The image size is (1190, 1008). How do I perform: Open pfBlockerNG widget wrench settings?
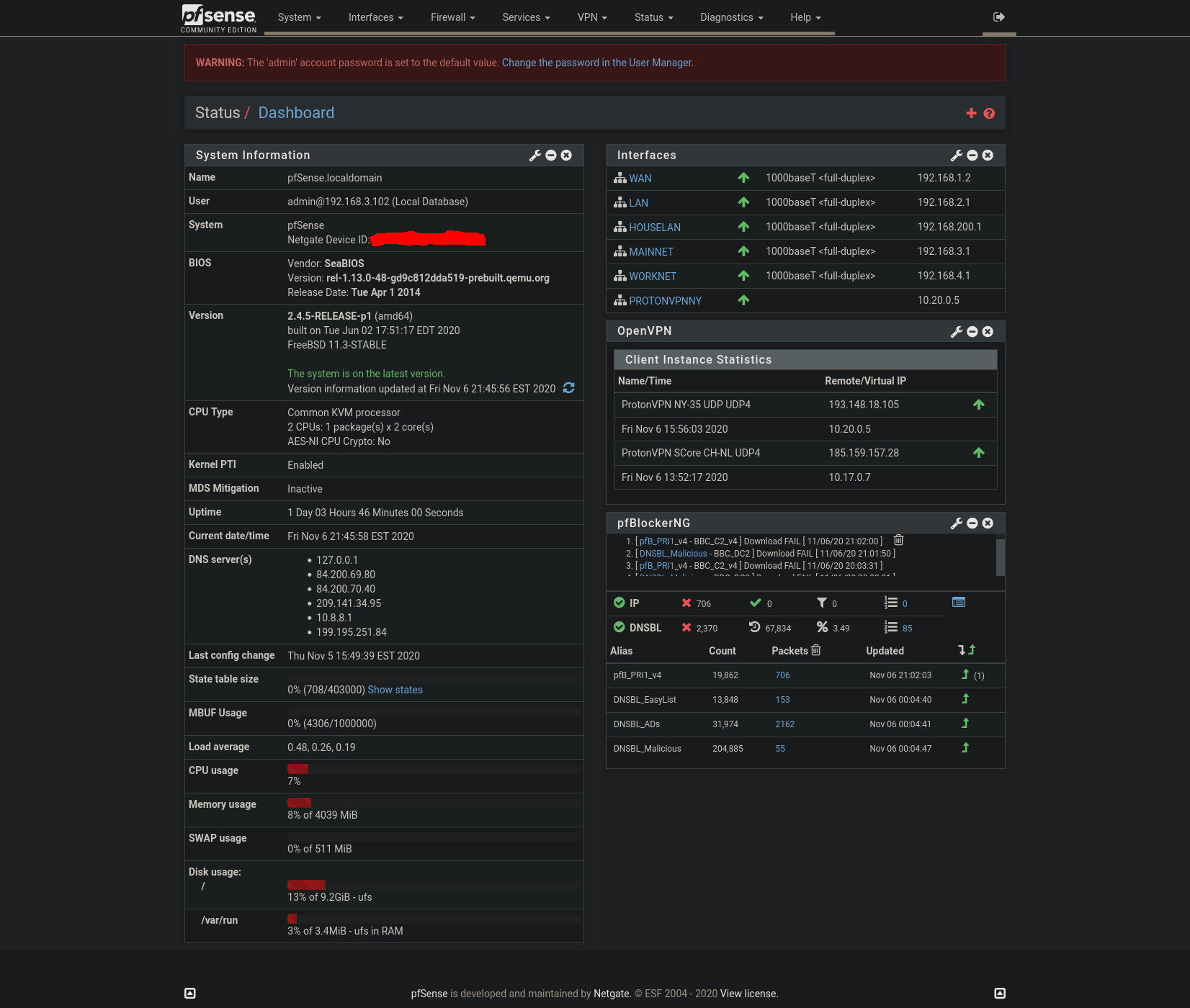[957, 523]
